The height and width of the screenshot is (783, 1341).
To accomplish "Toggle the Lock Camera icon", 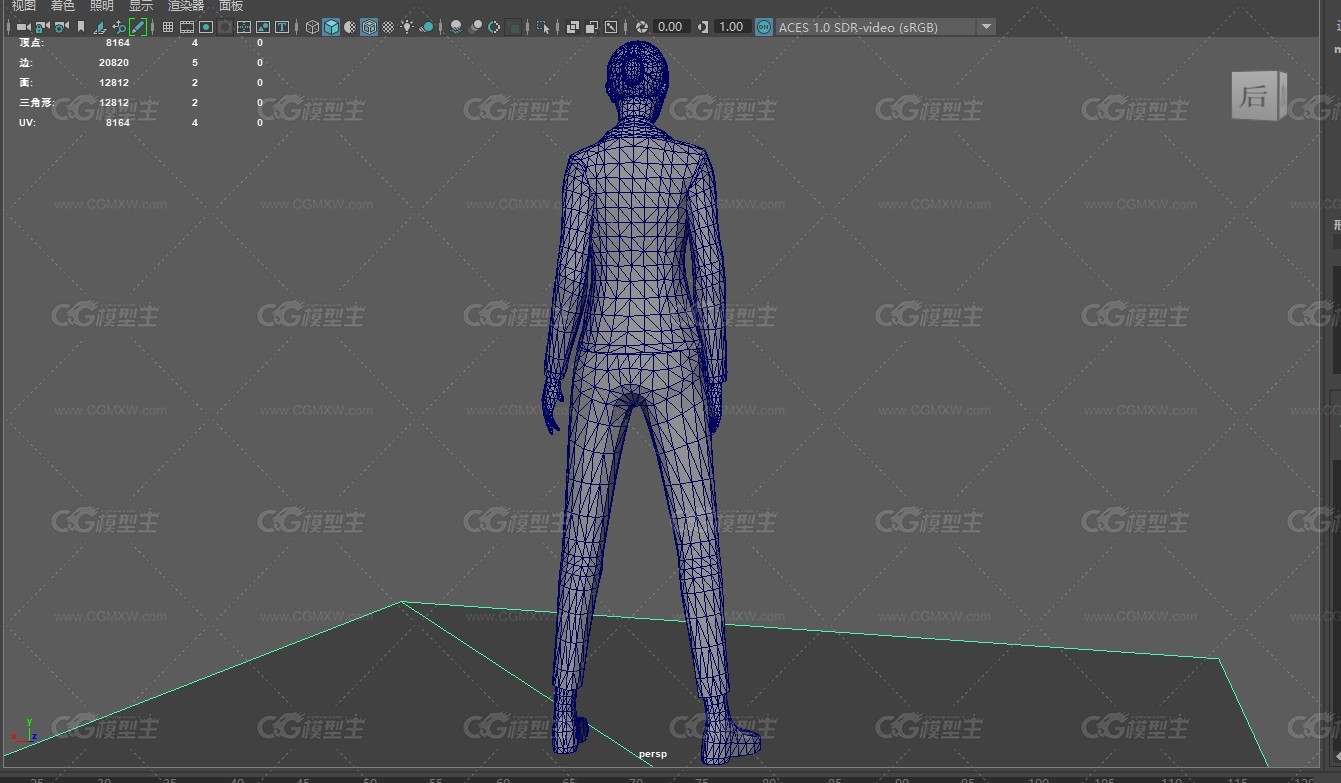I will [43, 27].
